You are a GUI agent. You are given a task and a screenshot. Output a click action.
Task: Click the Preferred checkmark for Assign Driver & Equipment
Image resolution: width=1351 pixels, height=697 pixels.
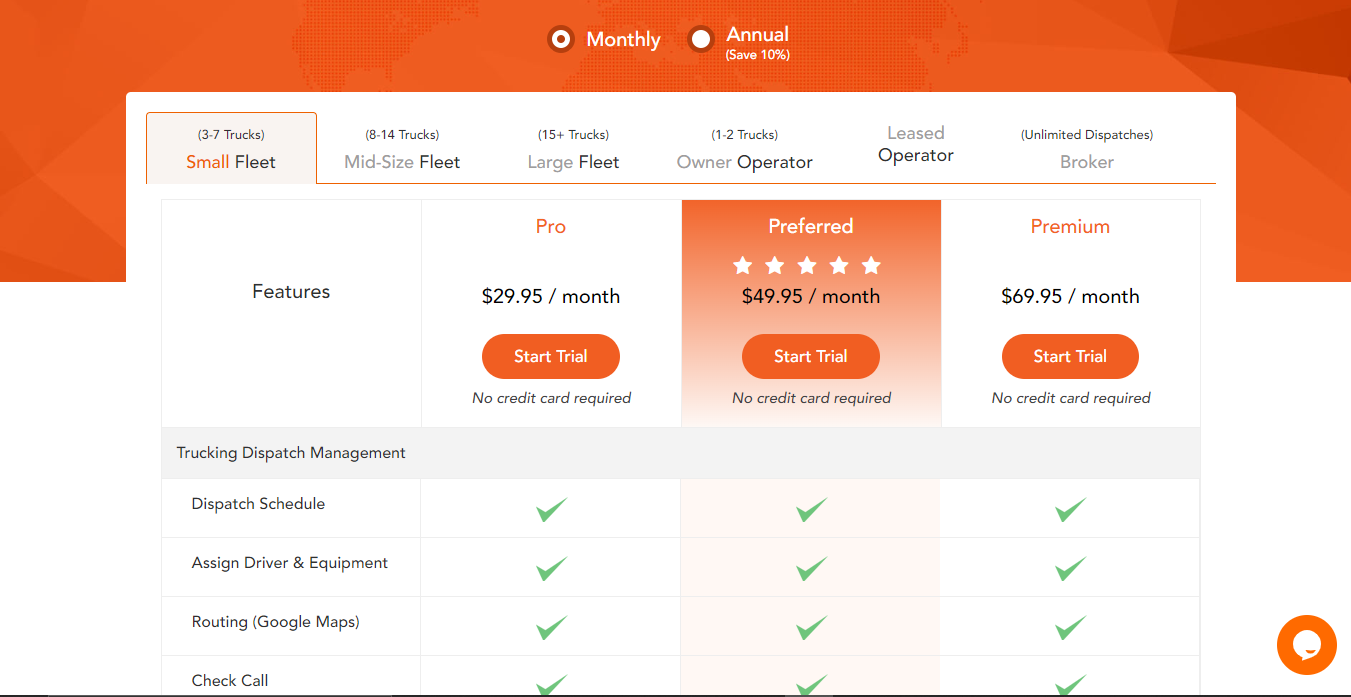(x=811, y=568)
